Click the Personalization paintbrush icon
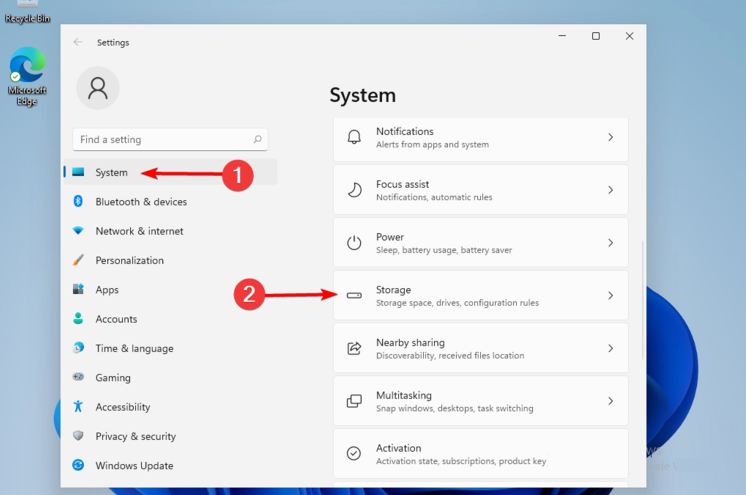The width and height of the screenshot is (746, 495). [x=78, y=260]
